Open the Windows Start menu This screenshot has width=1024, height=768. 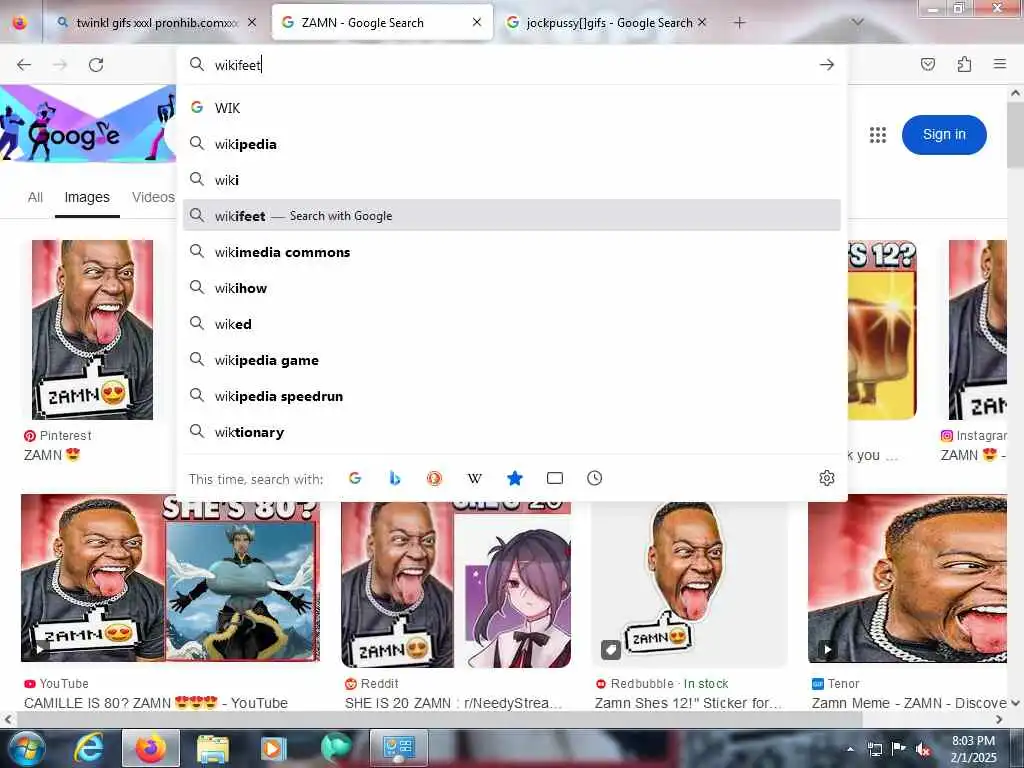coord(25,748)
